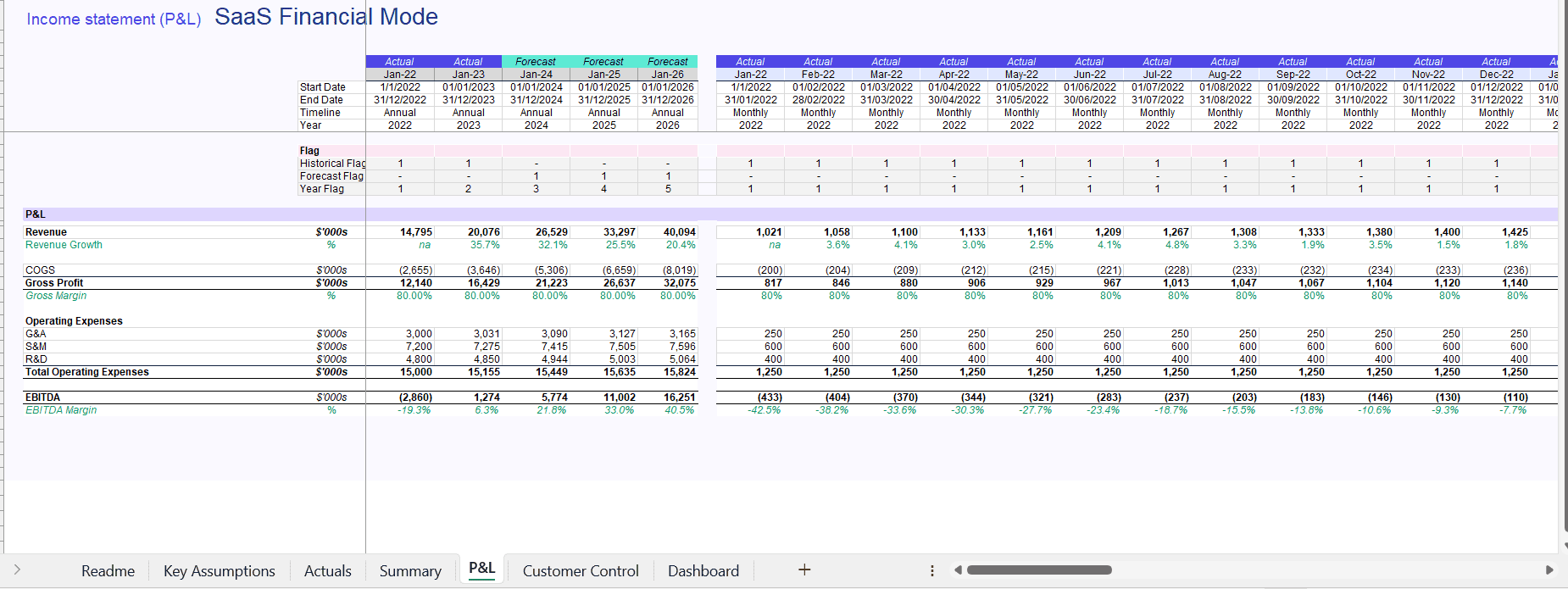Select the 'Total Operating Expenses' label
Viewport: 1568px width, 589px height.
click(x=86, y=372)
